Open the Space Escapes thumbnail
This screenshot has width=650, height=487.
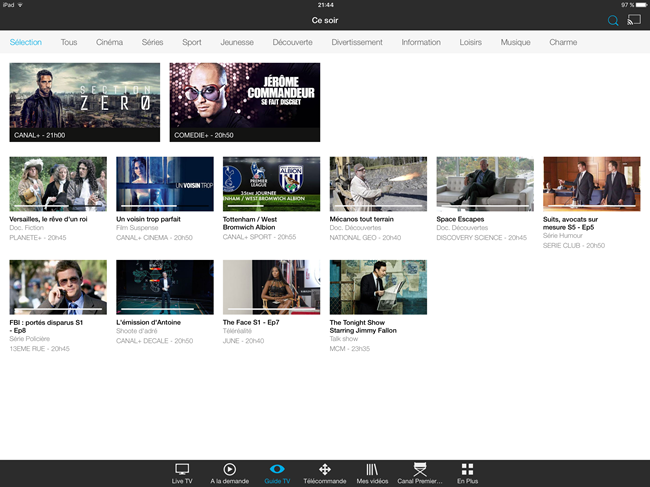(485, 184)
